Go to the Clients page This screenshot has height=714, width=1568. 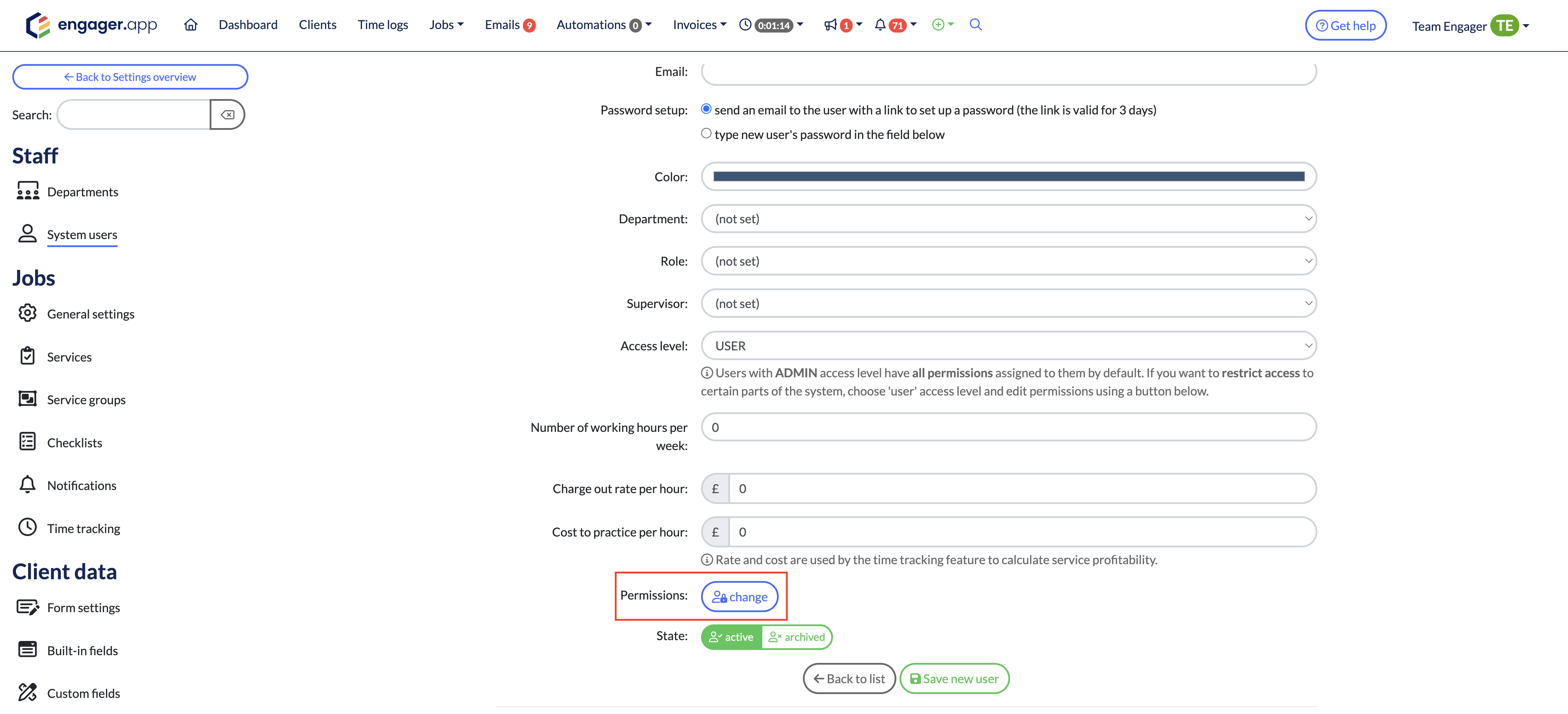tap(317, 25)
